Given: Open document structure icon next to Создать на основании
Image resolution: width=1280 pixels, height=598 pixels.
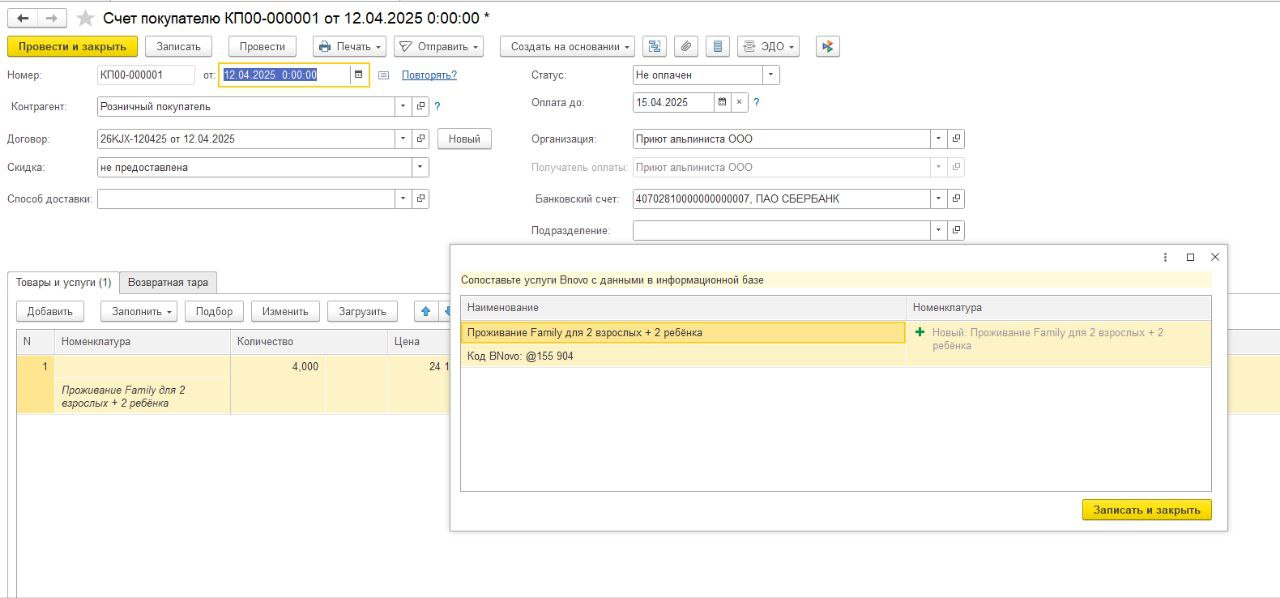Looking at the screenshot, I should click(x=654, y=46).
